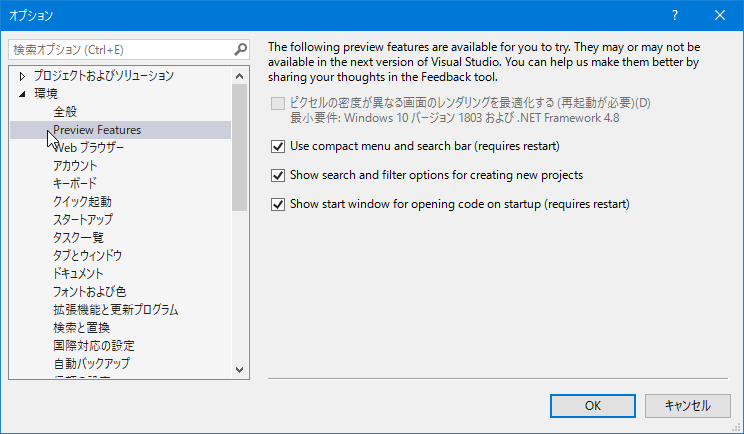Click the OK button
The width and height of the screenshot is (744, 434).
tap(593, 405)
